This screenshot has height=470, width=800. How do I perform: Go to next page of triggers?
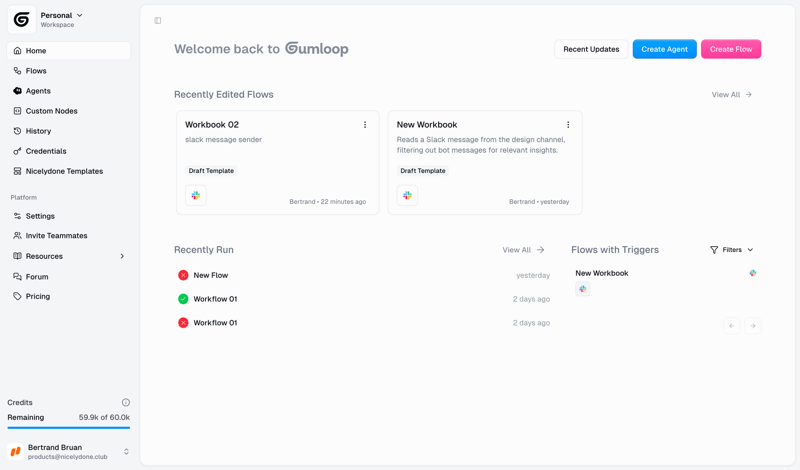(x=753, y=326)
